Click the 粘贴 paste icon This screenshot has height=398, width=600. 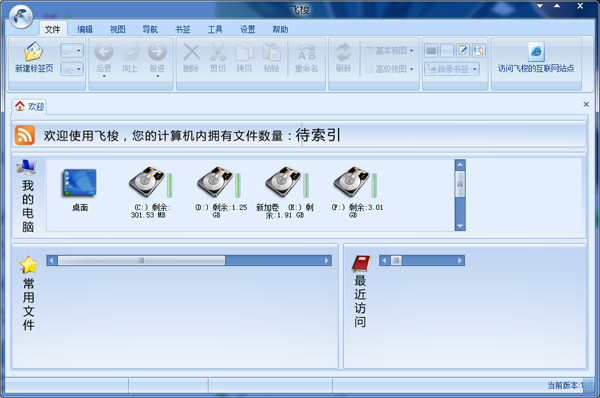click(x=272, y=52)
